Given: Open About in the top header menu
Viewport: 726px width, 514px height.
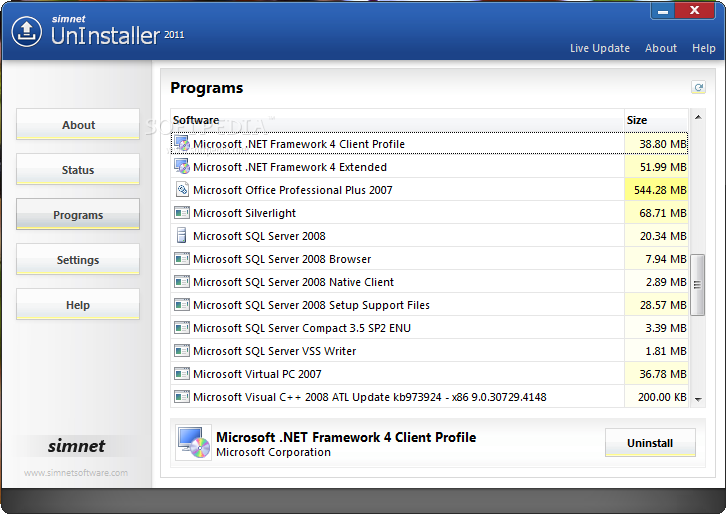Looking at the screenshot, I should pos(661,48).
